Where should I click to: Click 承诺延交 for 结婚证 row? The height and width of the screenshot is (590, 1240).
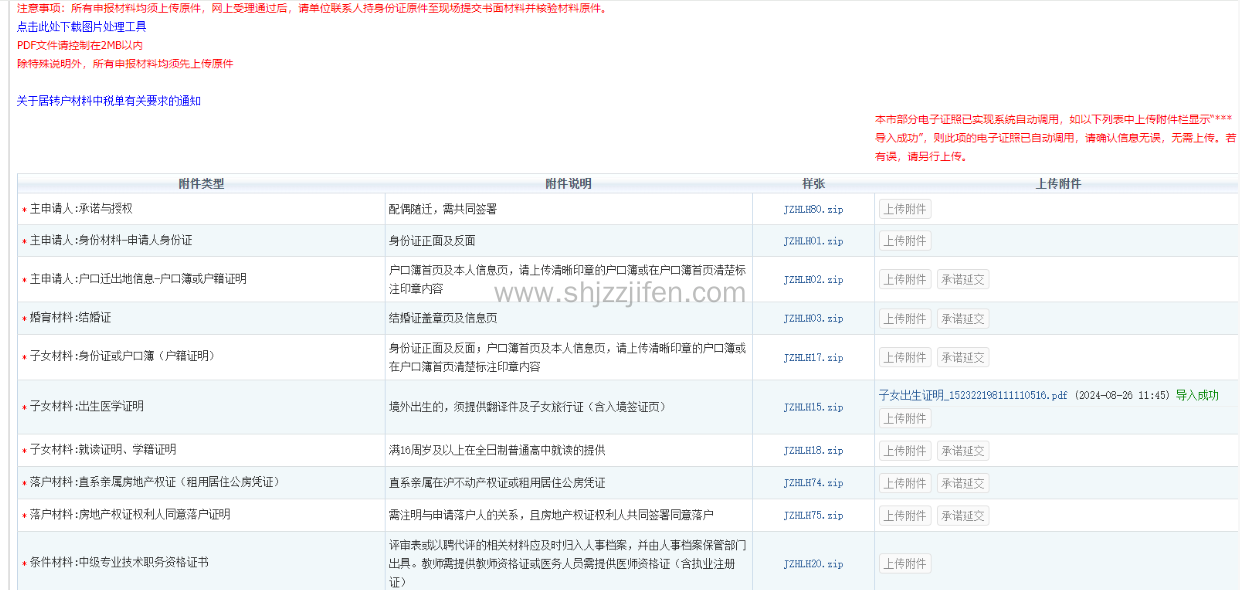[x=962, y=319]
